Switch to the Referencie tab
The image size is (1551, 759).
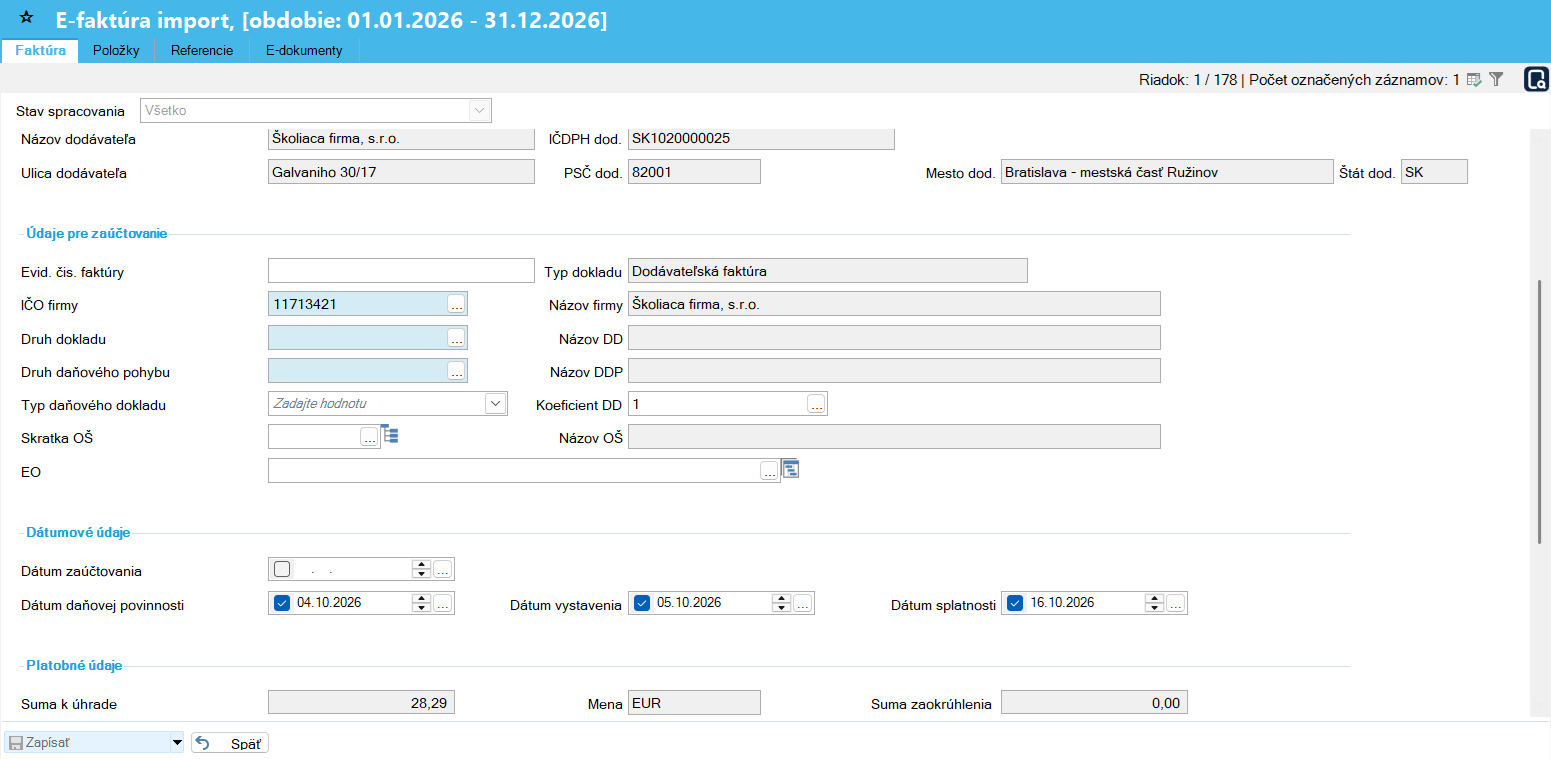(x=202, y=50)
